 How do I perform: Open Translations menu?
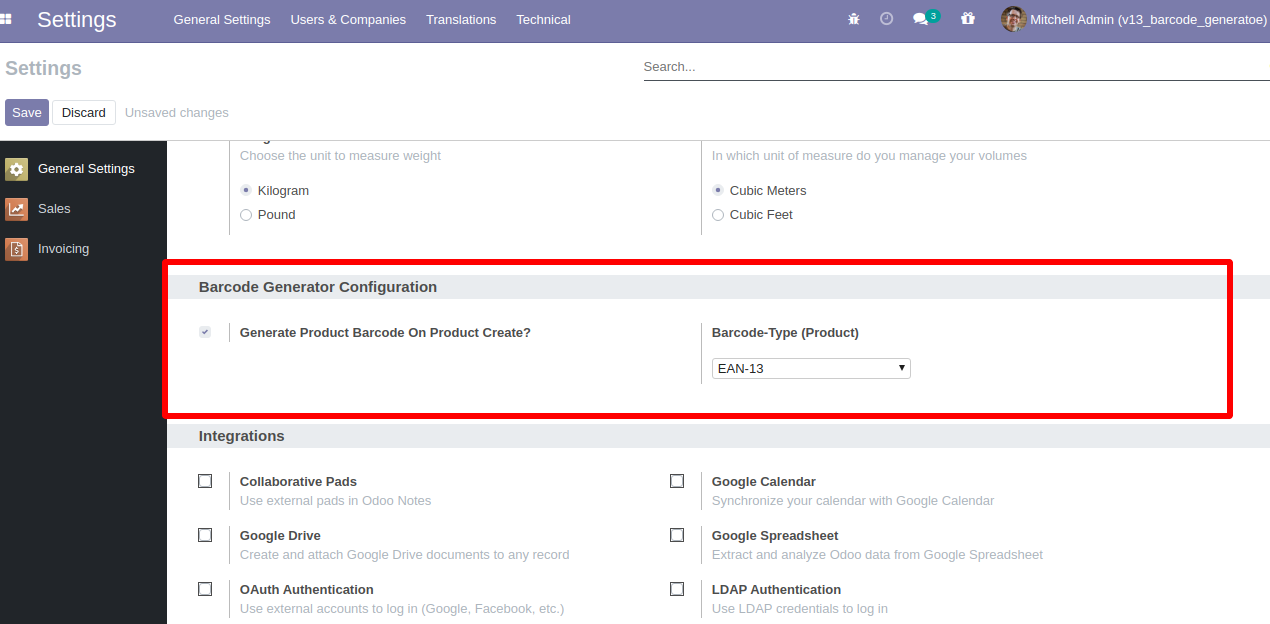461,19
